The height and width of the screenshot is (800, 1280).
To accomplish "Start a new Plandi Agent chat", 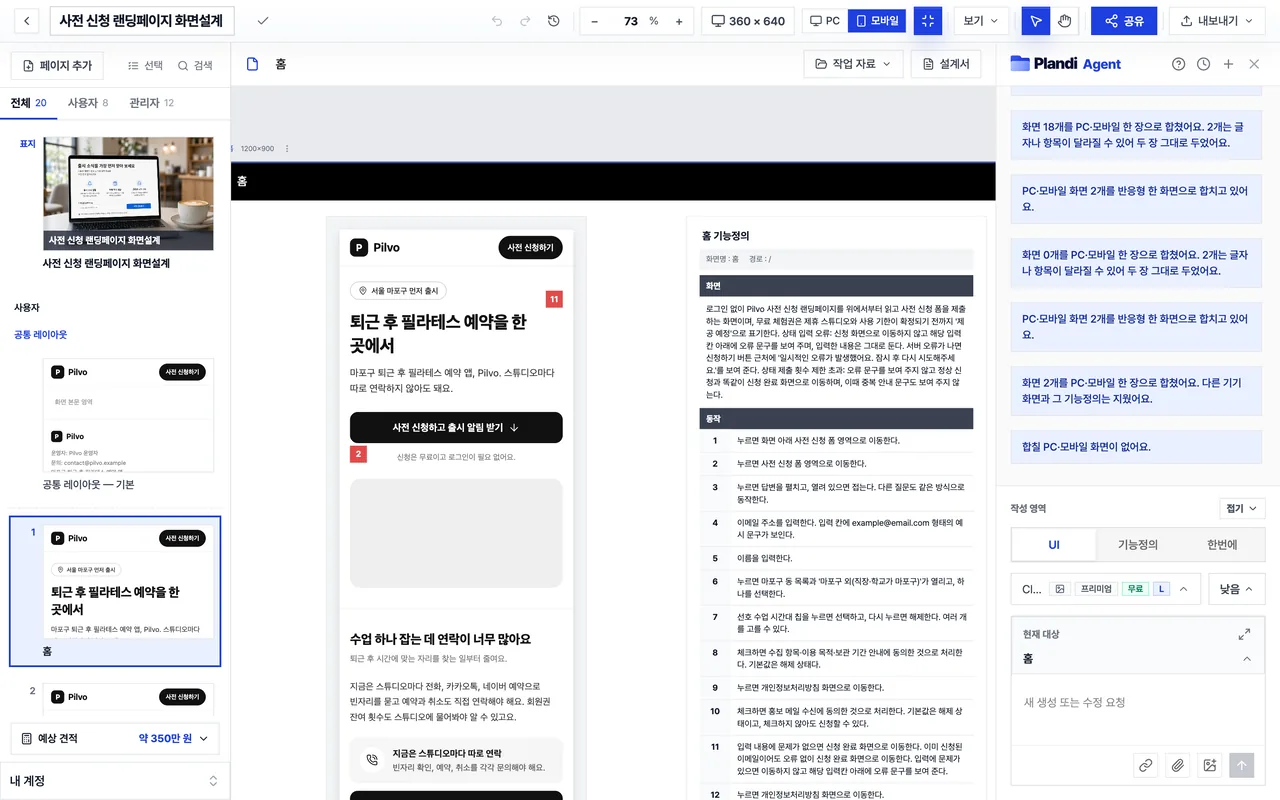I will pyautogui.click(x=1228, y=64).
